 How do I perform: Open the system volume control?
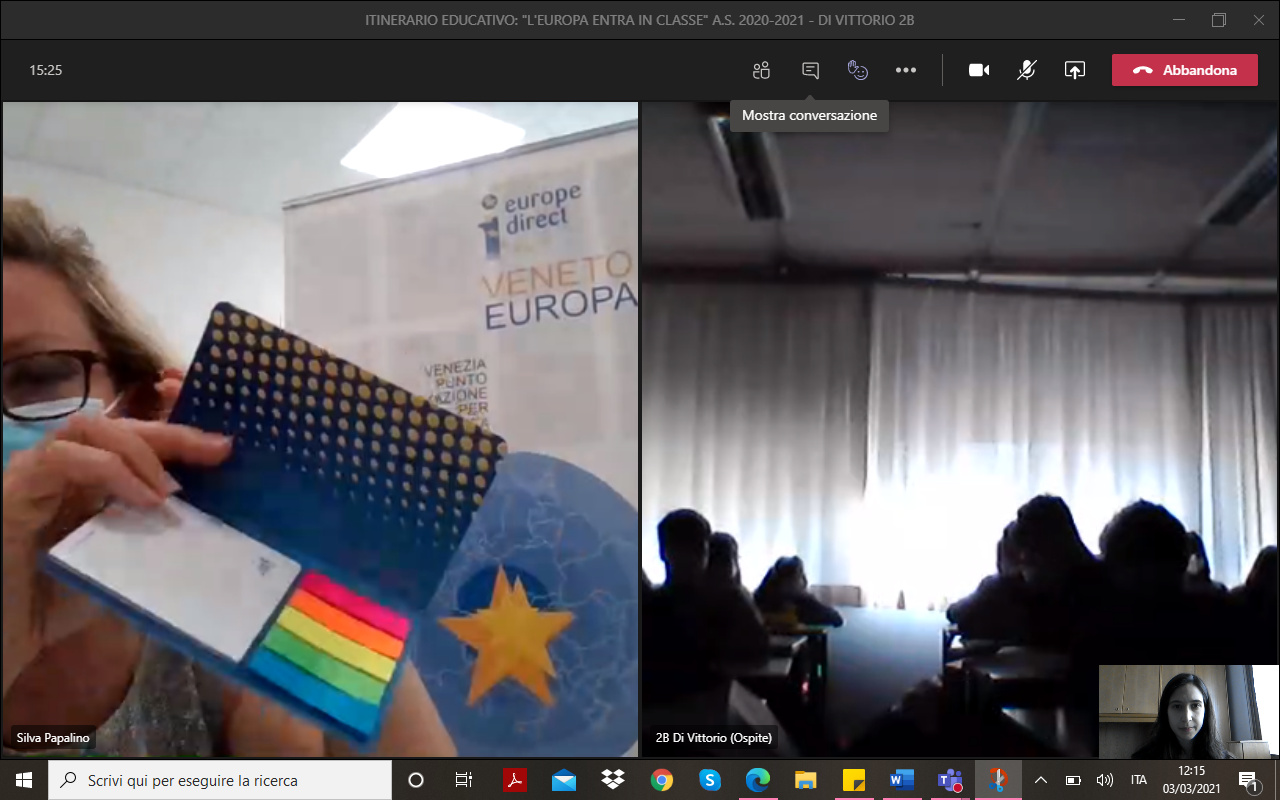click(1105, 780)
